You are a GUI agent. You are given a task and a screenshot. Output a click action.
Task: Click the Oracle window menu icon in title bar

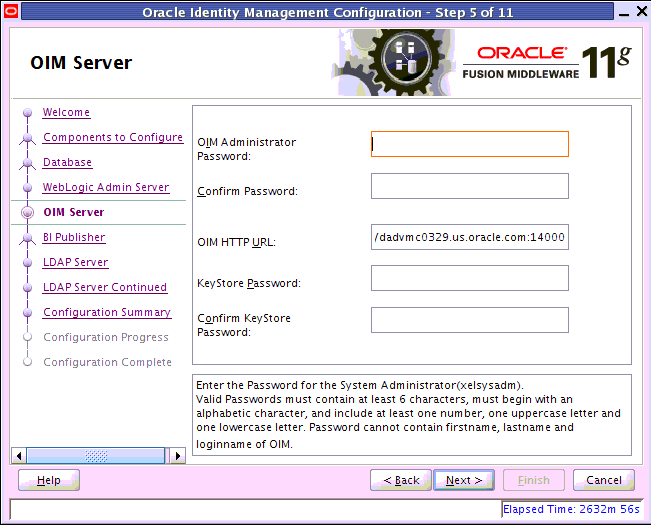[11, 11]
